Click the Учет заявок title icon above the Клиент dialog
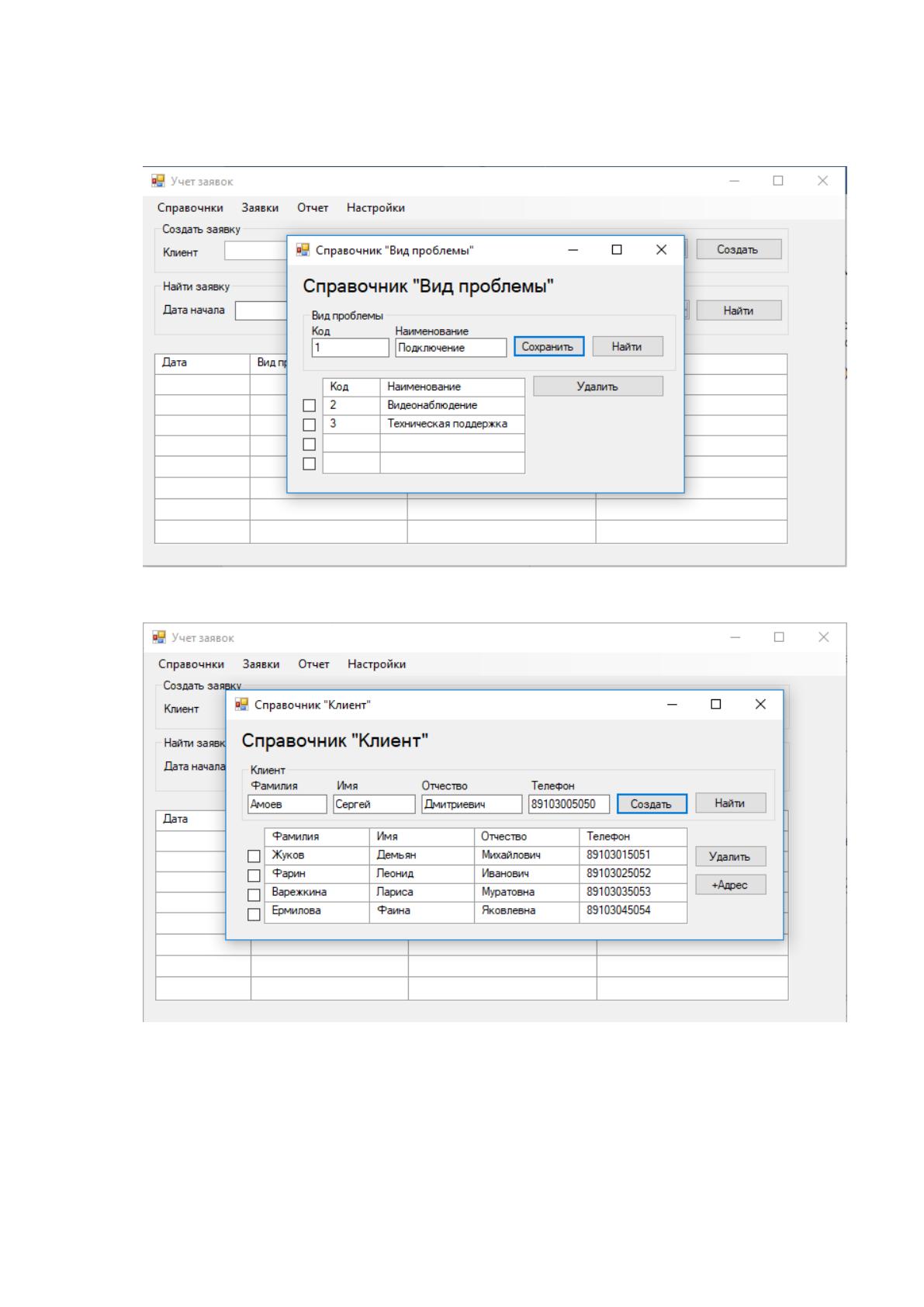 [159, 637]
